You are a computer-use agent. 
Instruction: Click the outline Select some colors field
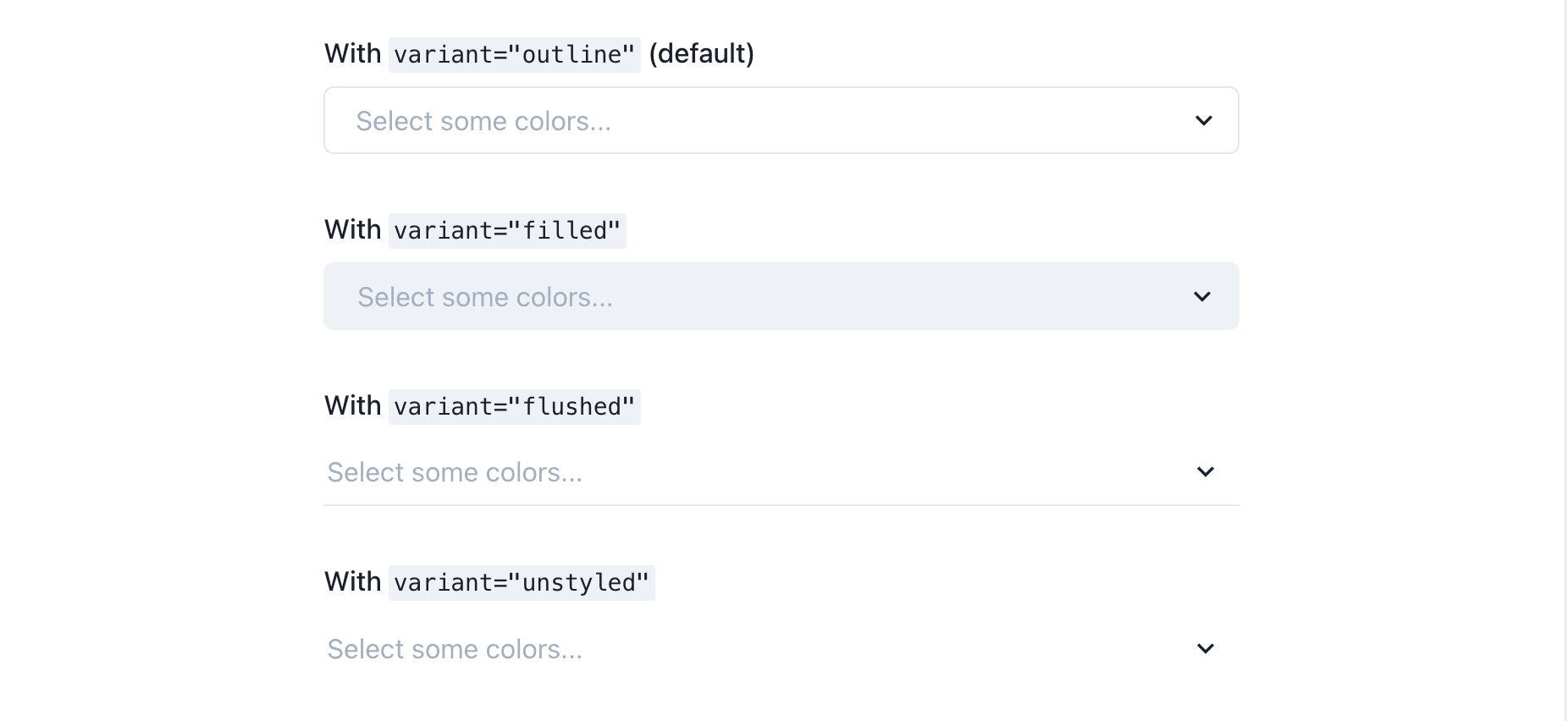tap(593, 120)
